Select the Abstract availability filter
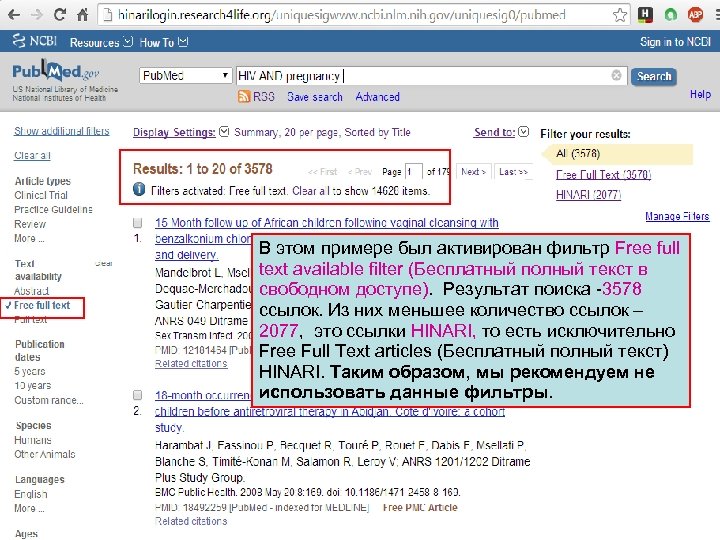The width and height of the screenshot is (720, 540). point(31,291)
